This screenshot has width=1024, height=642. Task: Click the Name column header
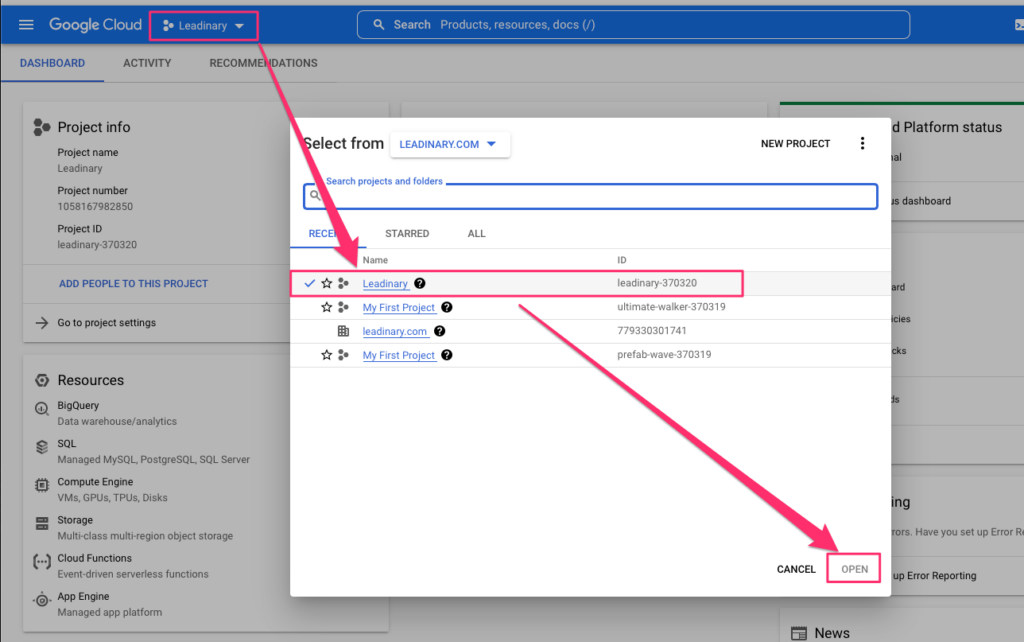tap(375, 260)
